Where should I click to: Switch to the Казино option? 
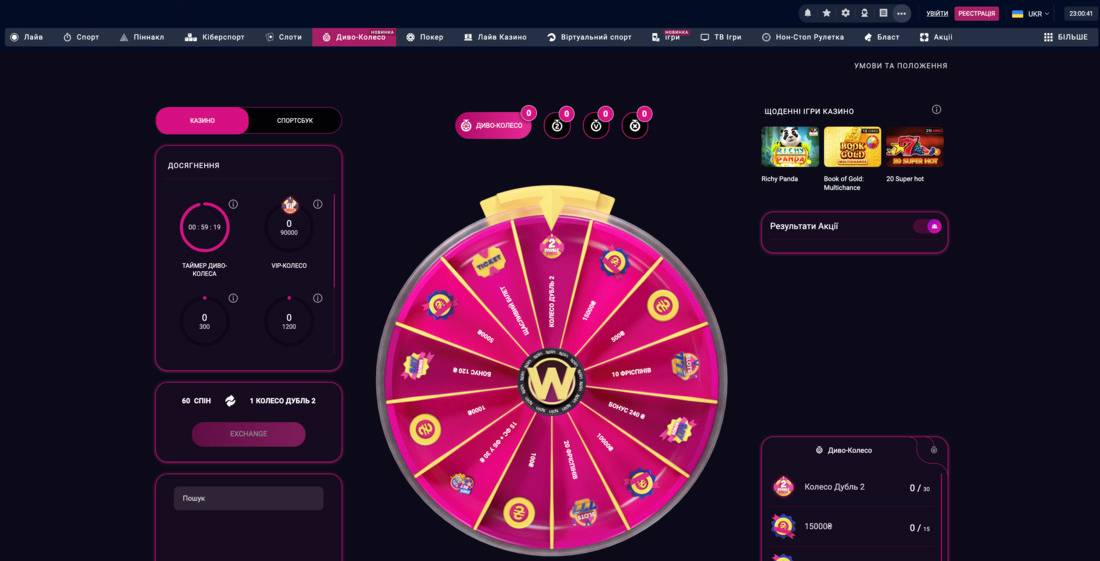pos(202,121)
